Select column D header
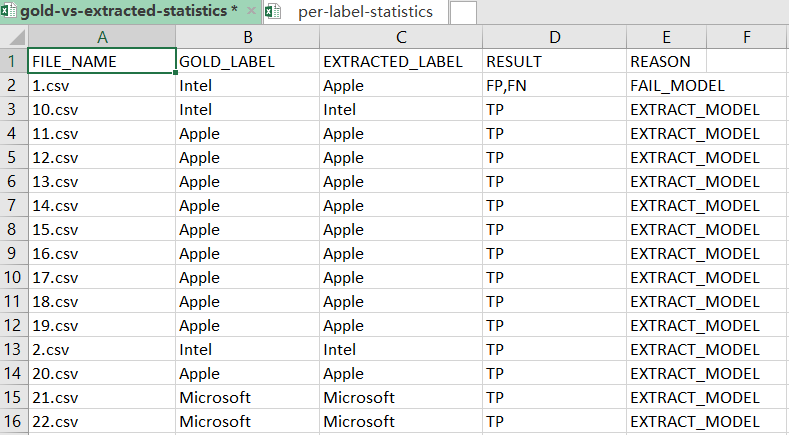Image resolution: width=789 pixels, height=435 pixels. 555,37
